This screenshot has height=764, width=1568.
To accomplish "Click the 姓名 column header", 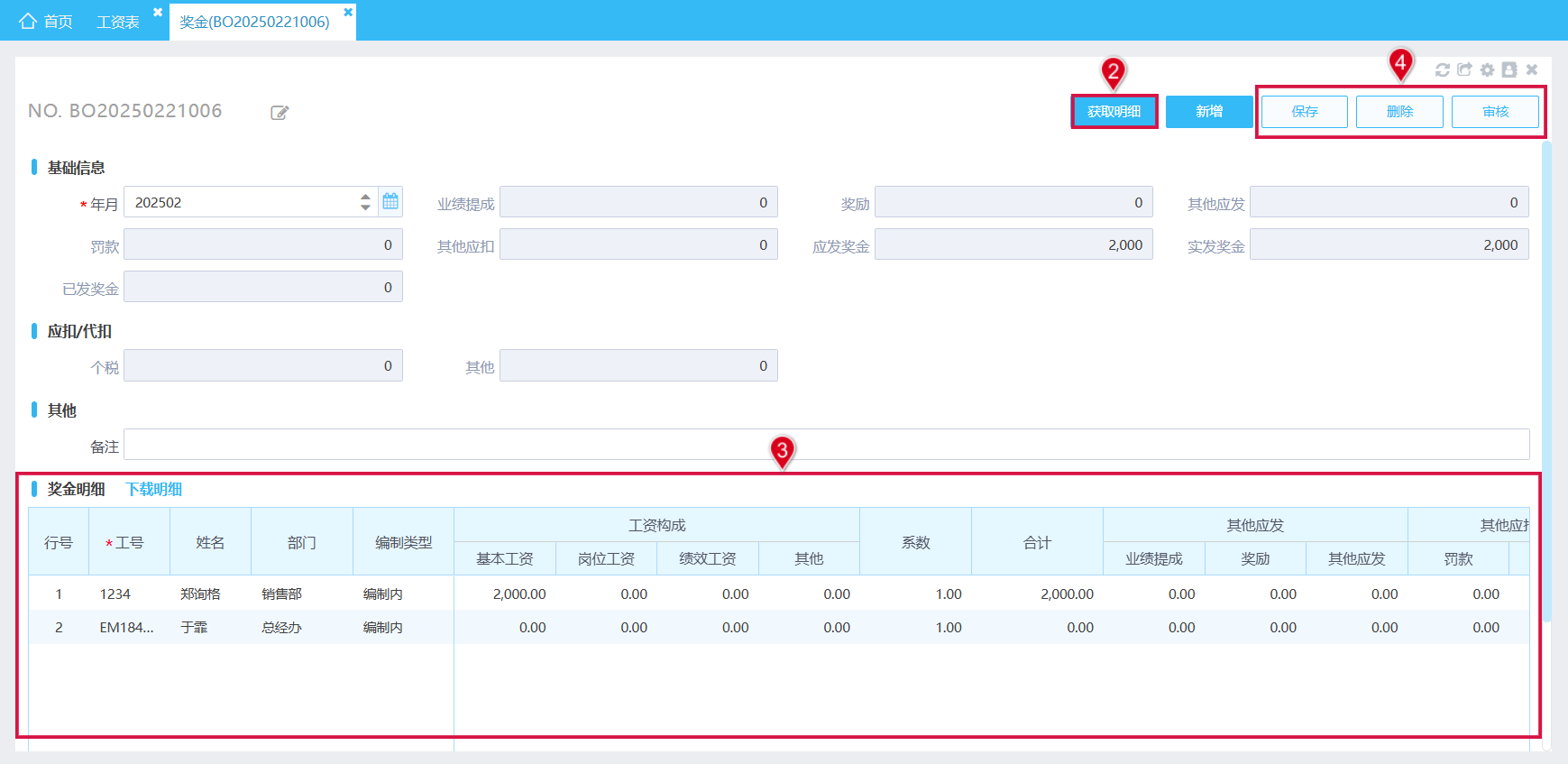I will [x=210, y=542].
